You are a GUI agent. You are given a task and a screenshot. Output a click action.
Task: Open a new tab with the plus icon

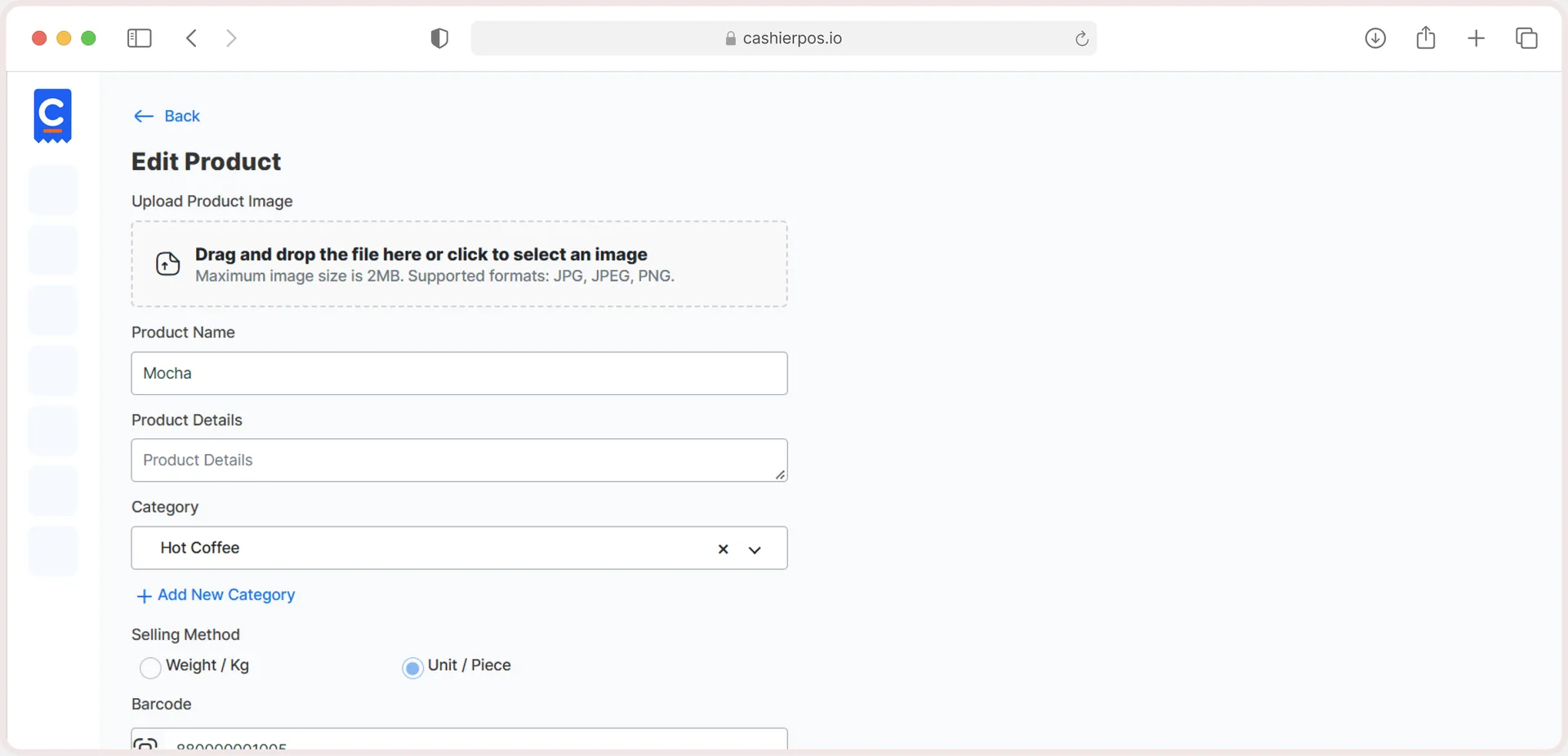pos(1476,38)
